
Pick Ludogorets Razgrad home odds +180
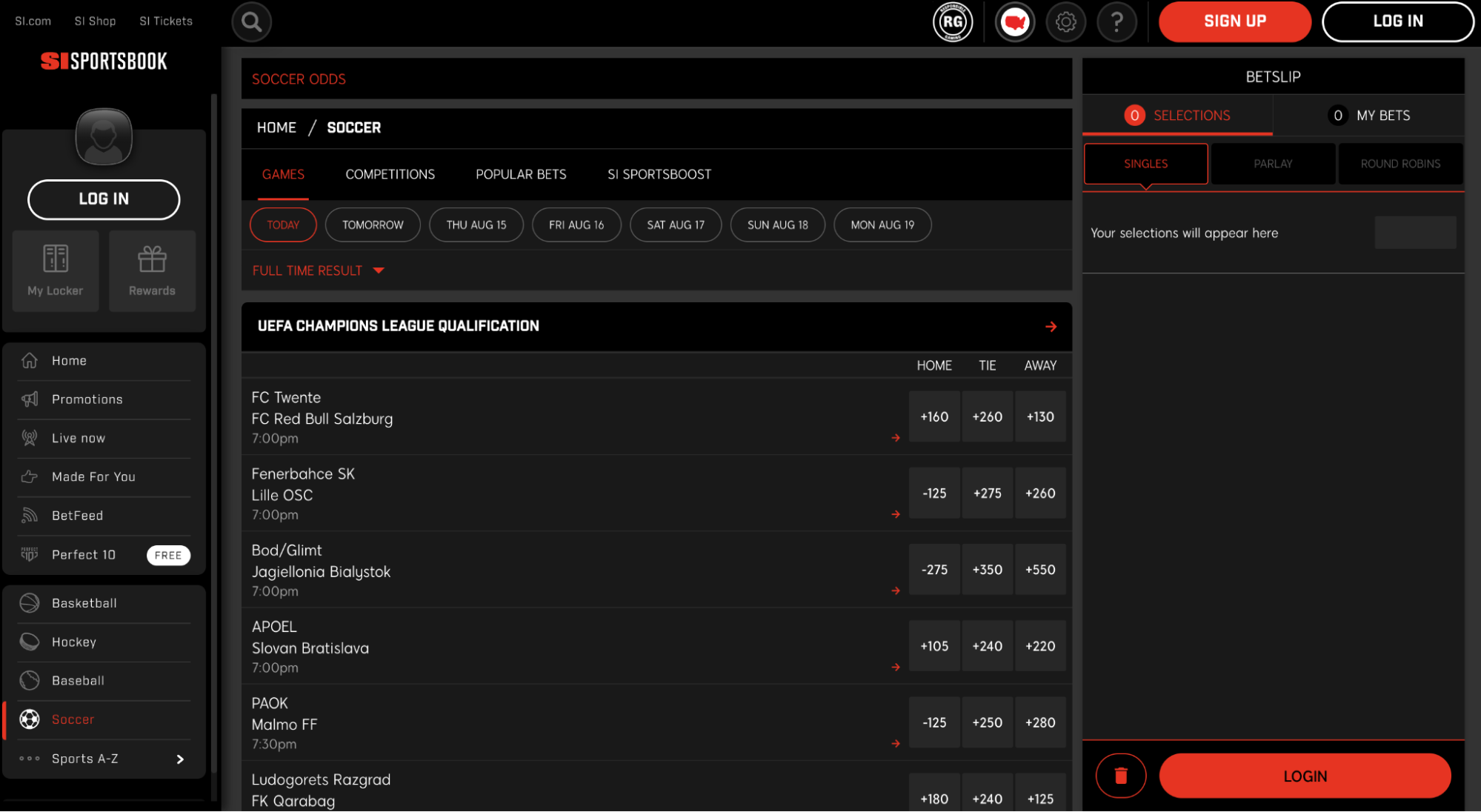pyautogui.click(x=934, y=793)
